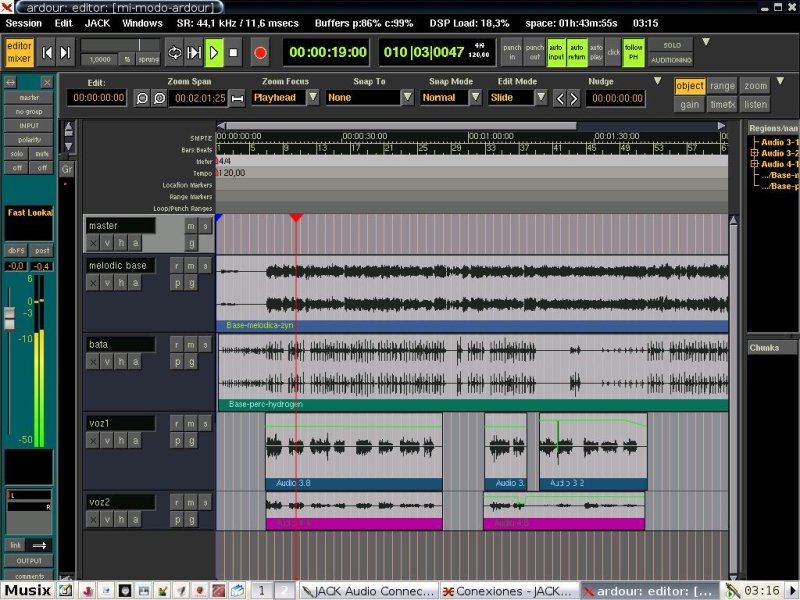Adjust the mixer strip gain fader
Viewport: 800px width, 600px height.
tap(9, 318)
